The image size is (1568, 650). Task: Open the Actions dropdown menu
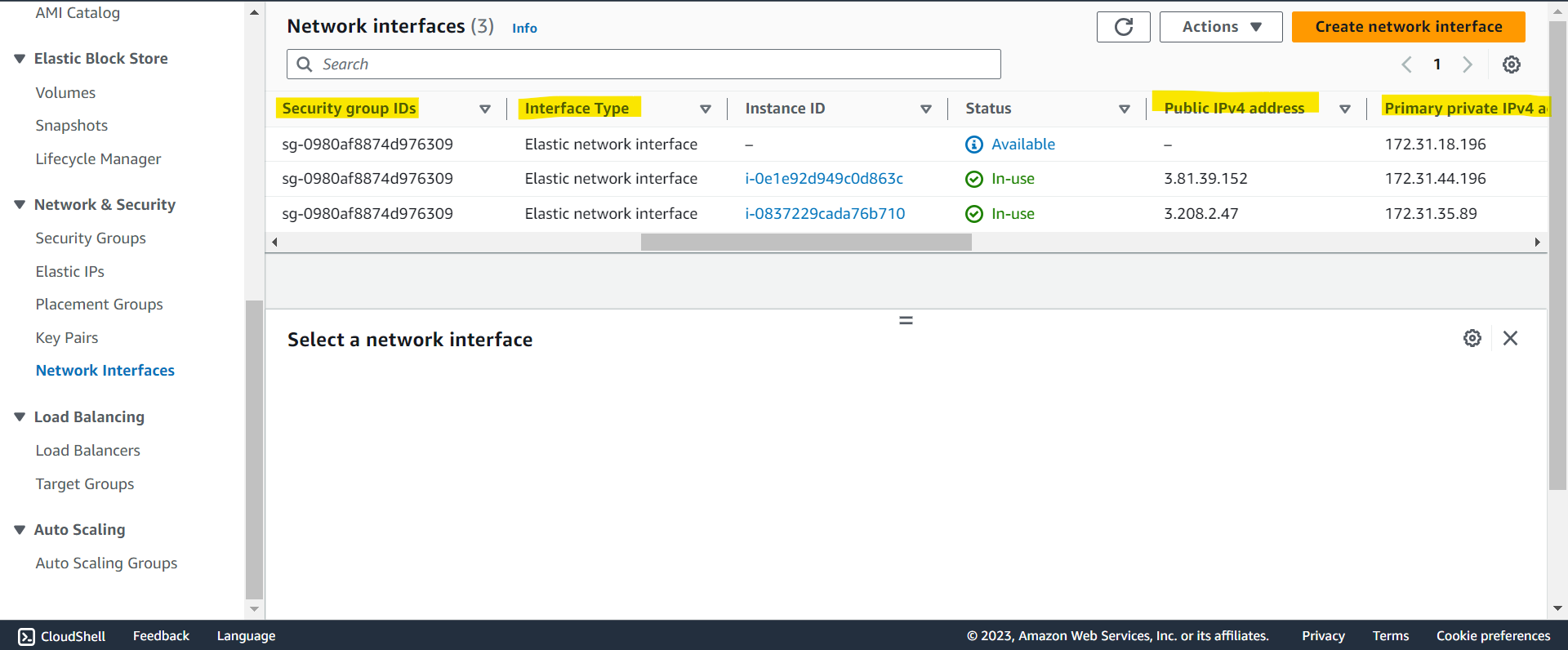(1221, 27)
